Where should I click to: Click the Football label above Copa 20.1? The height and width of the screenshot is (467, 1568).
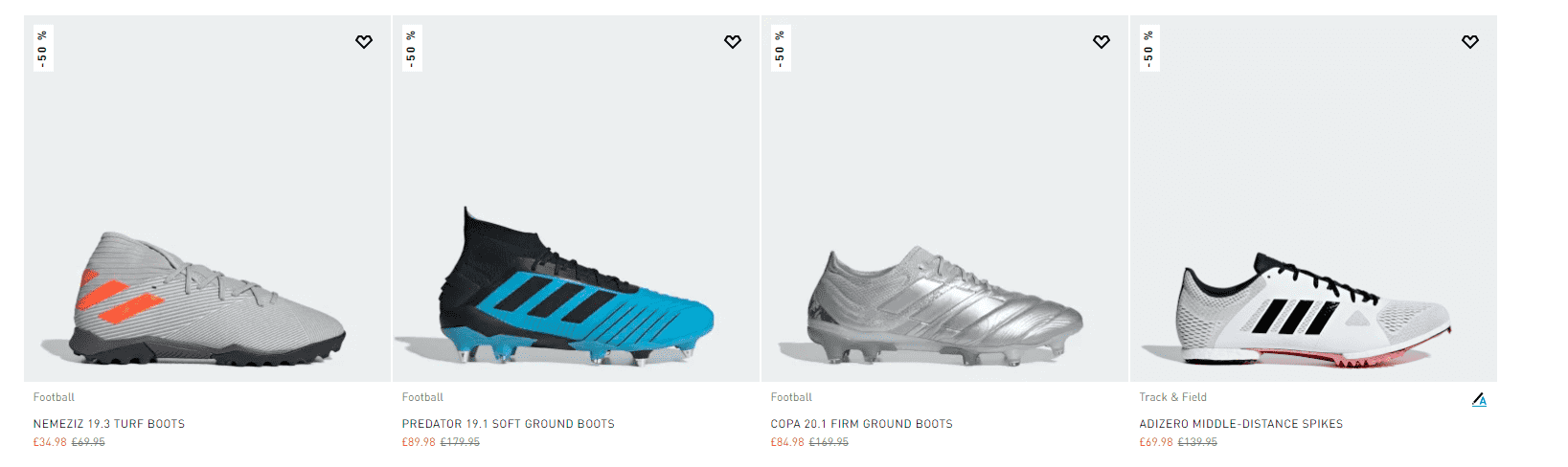(x=791, y=397)
